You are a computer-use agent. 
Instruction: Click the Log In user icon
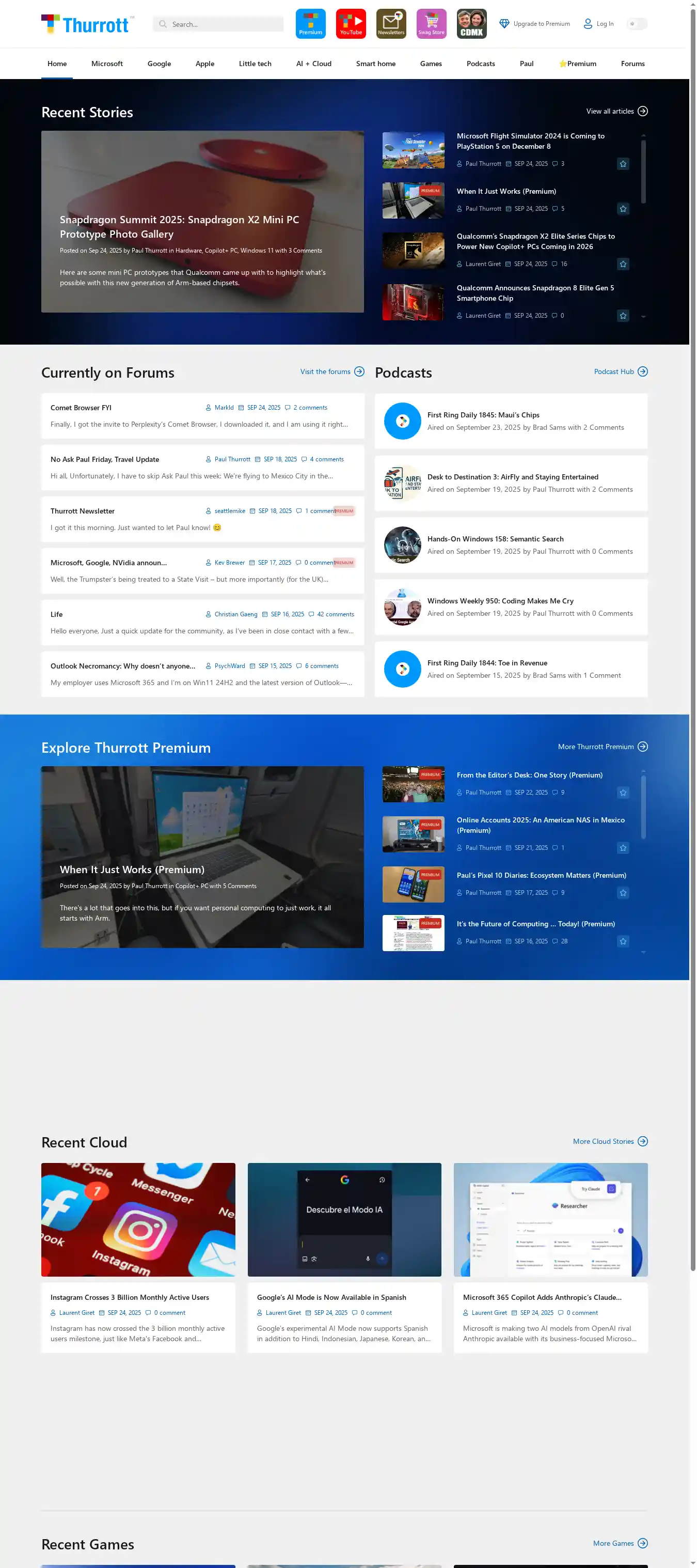(588, 24)
